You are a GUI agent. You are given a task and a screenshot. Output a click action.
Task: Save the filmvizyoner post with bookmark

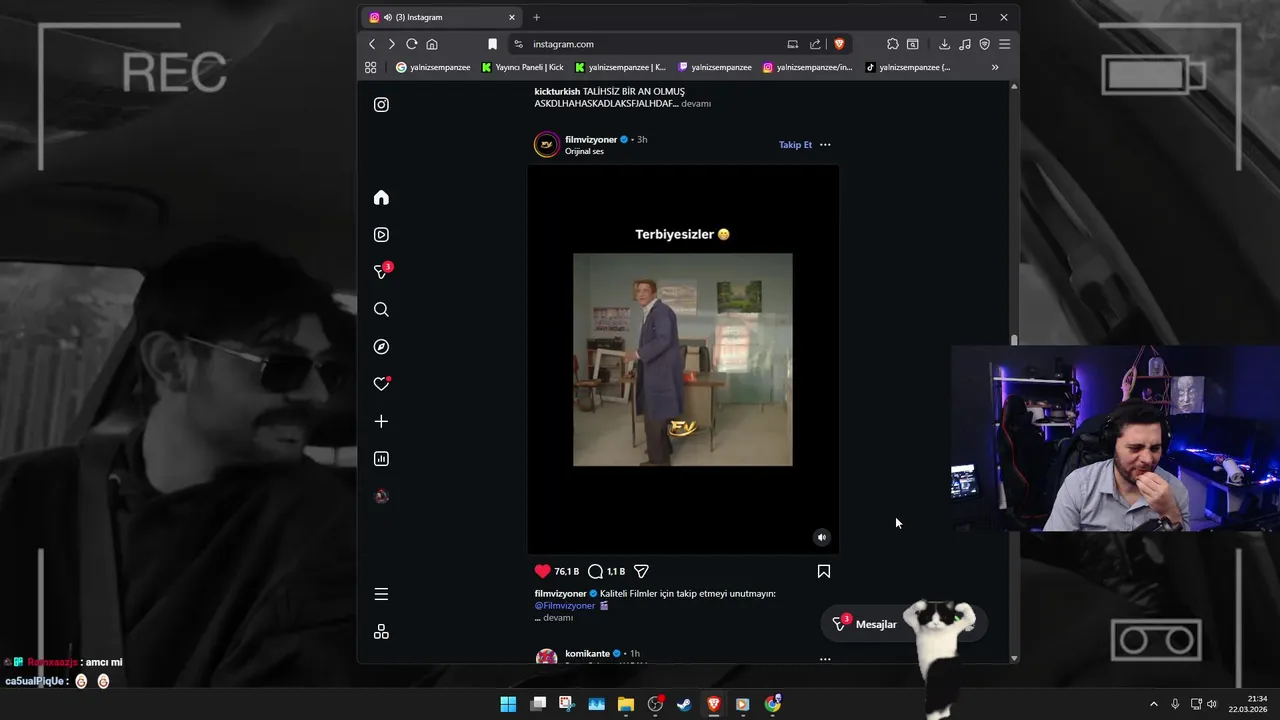coord(824,571)
